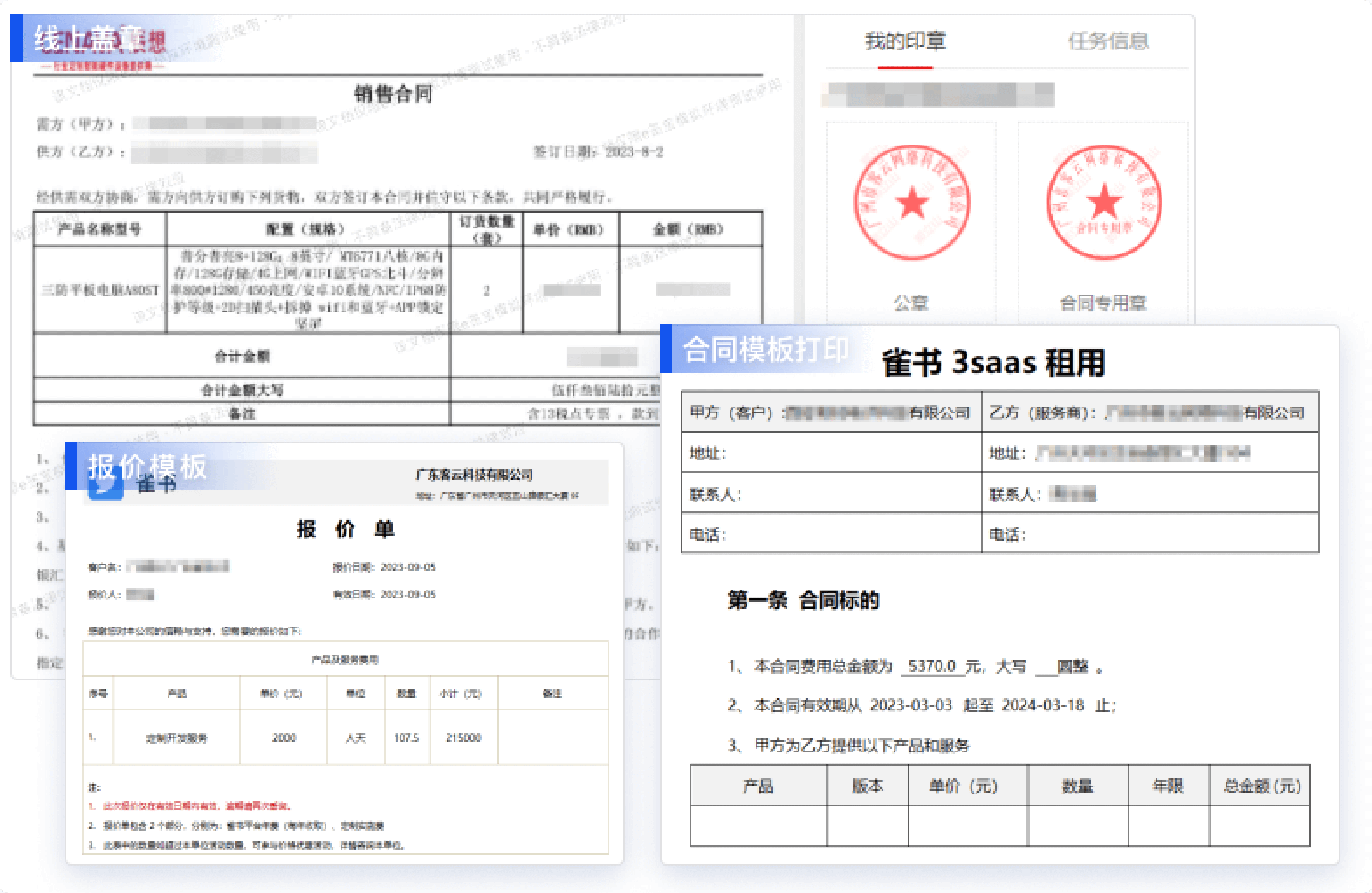The height and width of the screenshot is (893, 1372).
Task: Click the 215000 subtotal cell in quotation
Action: tap(463, 737)
